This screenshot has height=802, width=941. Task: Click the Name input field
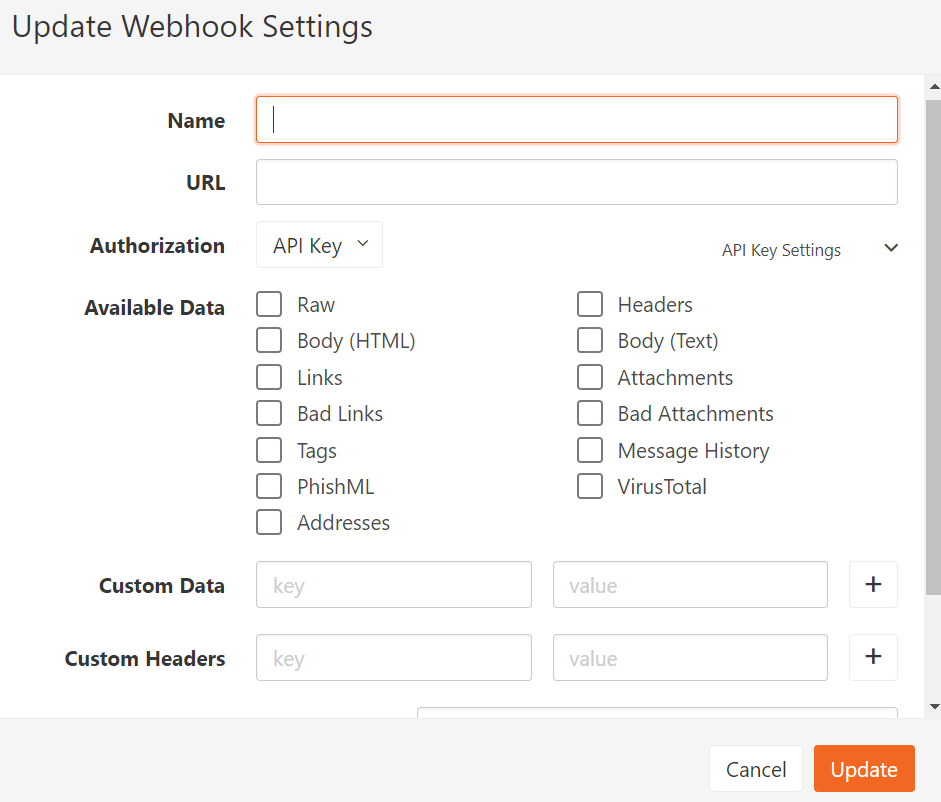(x=576, y=119)
